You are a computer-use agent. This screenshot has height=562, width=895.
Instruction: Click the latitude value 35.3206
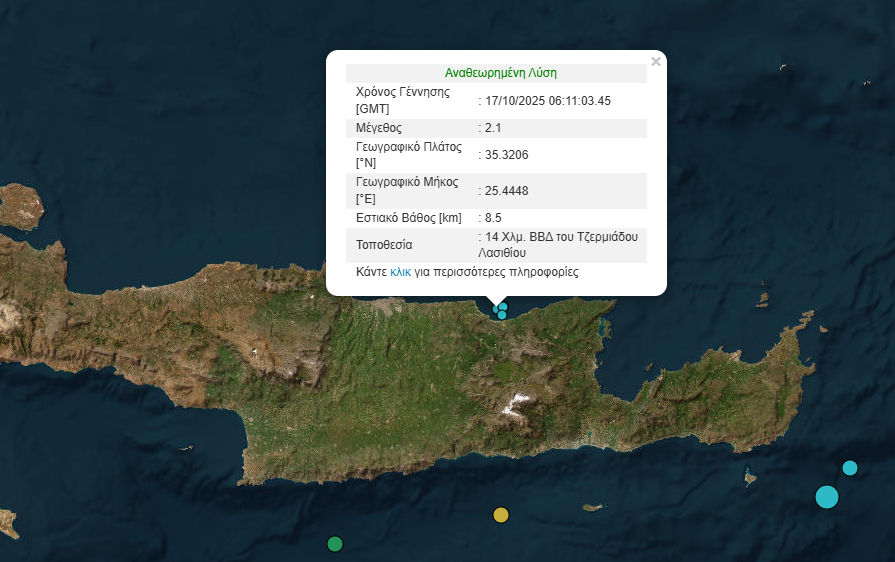pos(507,155)
